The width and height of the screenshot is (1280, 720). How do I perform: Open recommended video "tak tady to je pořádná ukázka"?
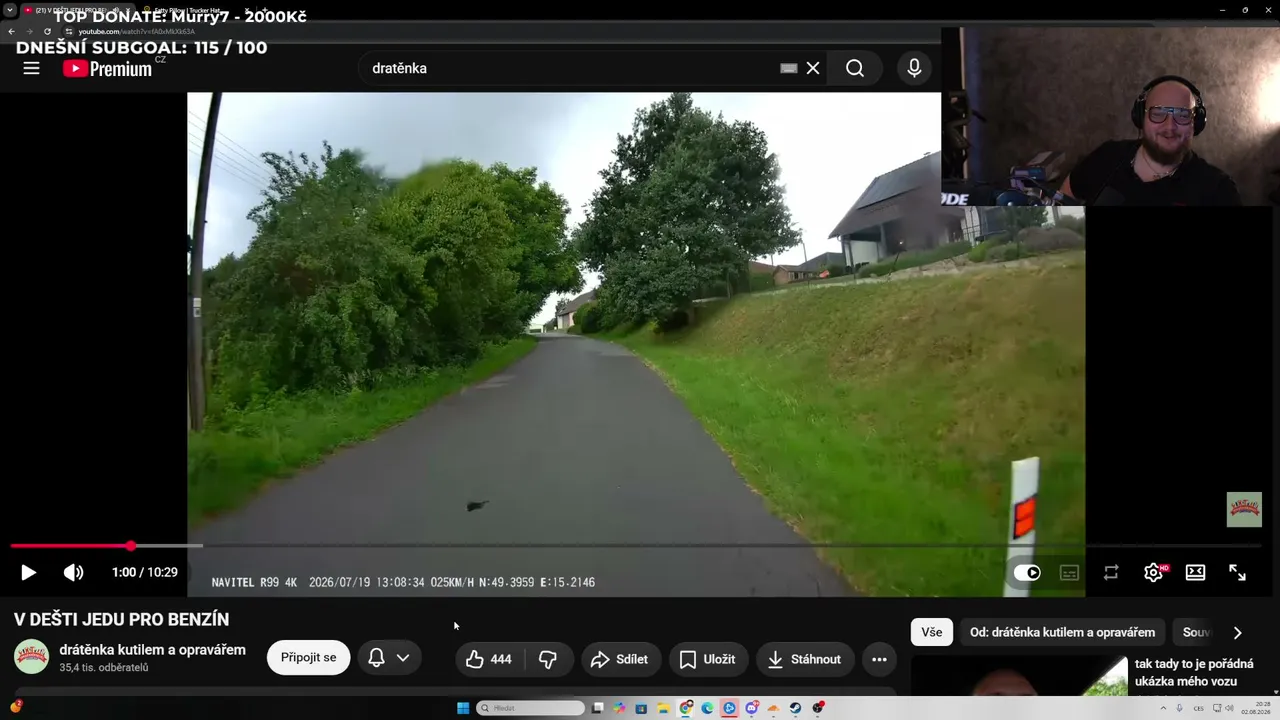click(x=1195, y=672)
